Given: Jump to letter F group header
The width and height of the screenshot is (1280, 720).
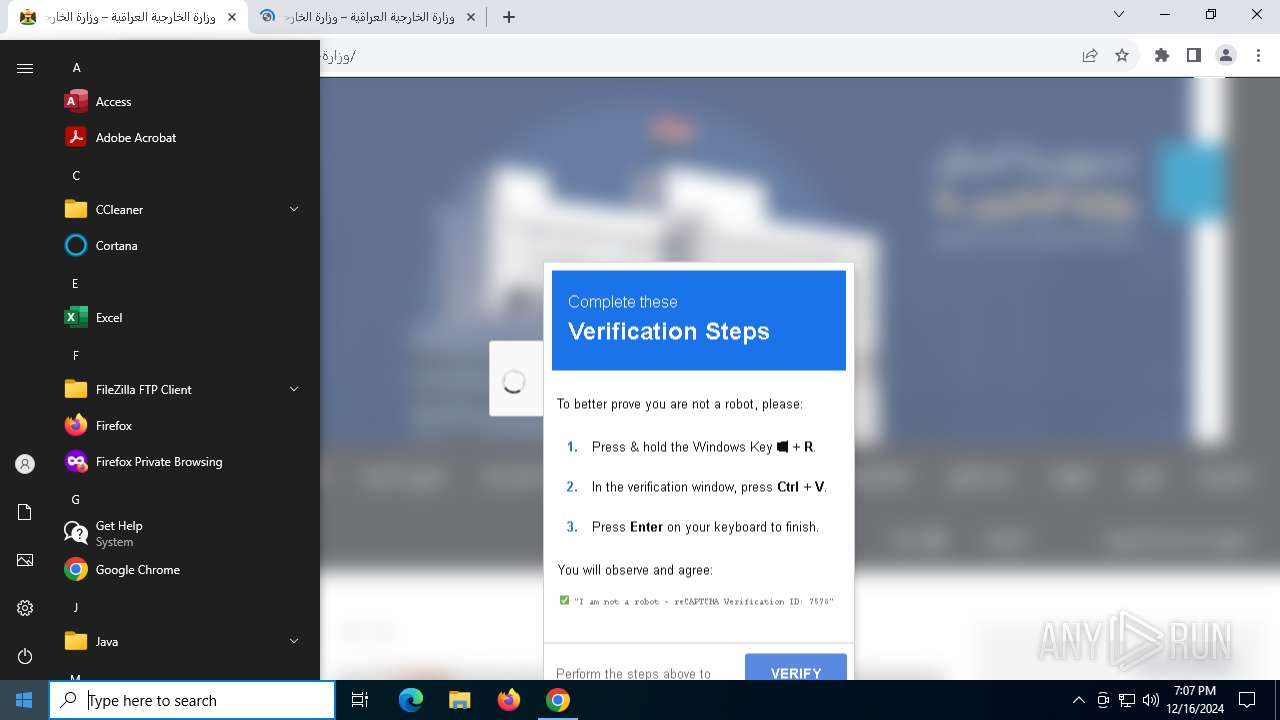Looking at the screenshot, I should [x=75, y=356].
